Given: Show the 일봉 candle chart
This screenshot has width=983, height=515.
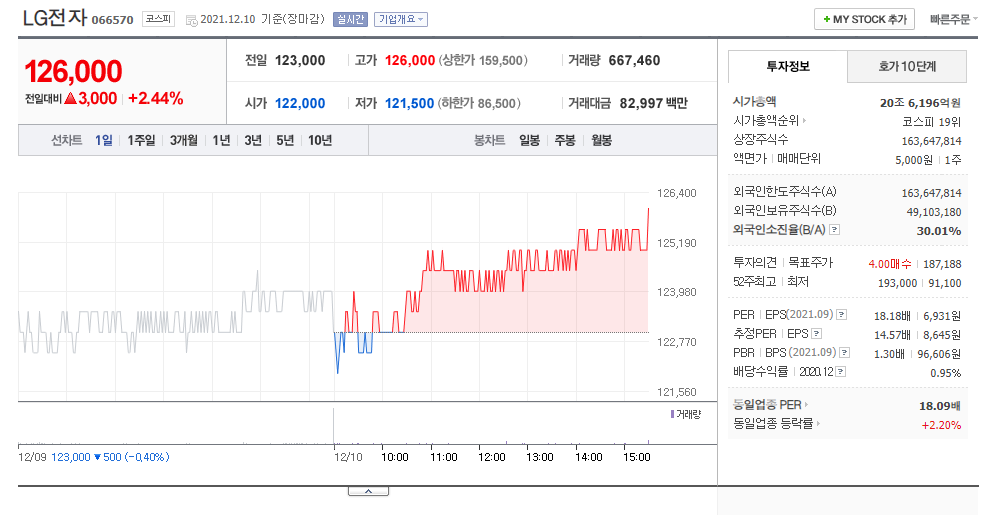Looking at the screenshot, I should tap(529, 140).
